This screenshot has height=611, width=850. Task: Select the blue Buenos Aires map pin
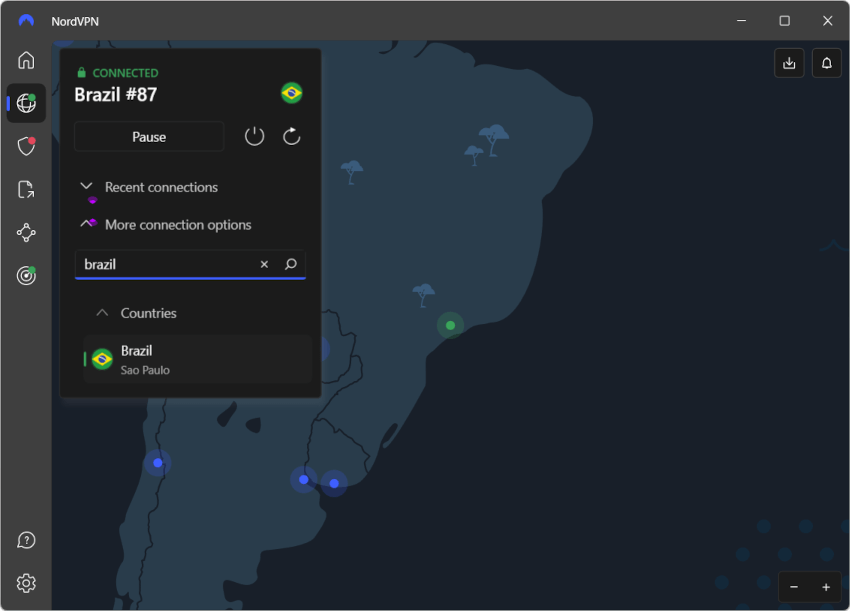coord(304,480)
